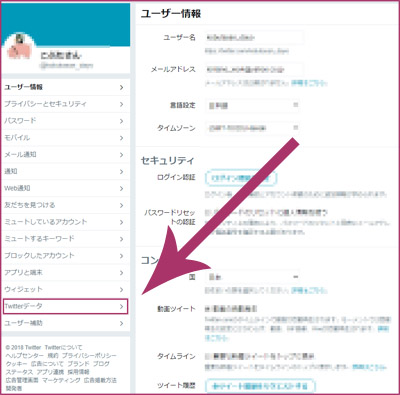Viewport: 400px width, 395px height.
Task: Click into the メールアドレス text field
Action: click(x=254, y=69)
